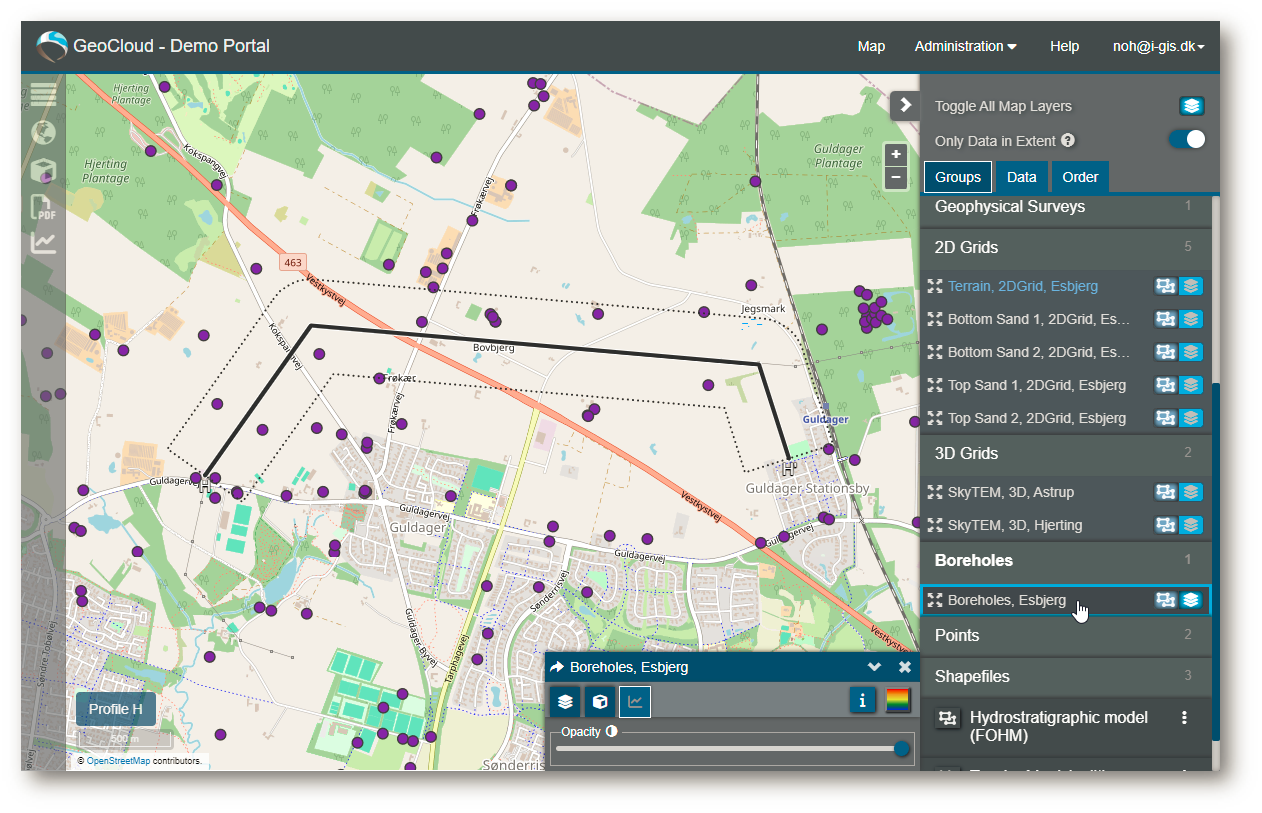Image resolution: width=1262 pixels, height=813 pixels.
Task: Expand the Geophysical Surveys group
Action: coord(1065,207)
